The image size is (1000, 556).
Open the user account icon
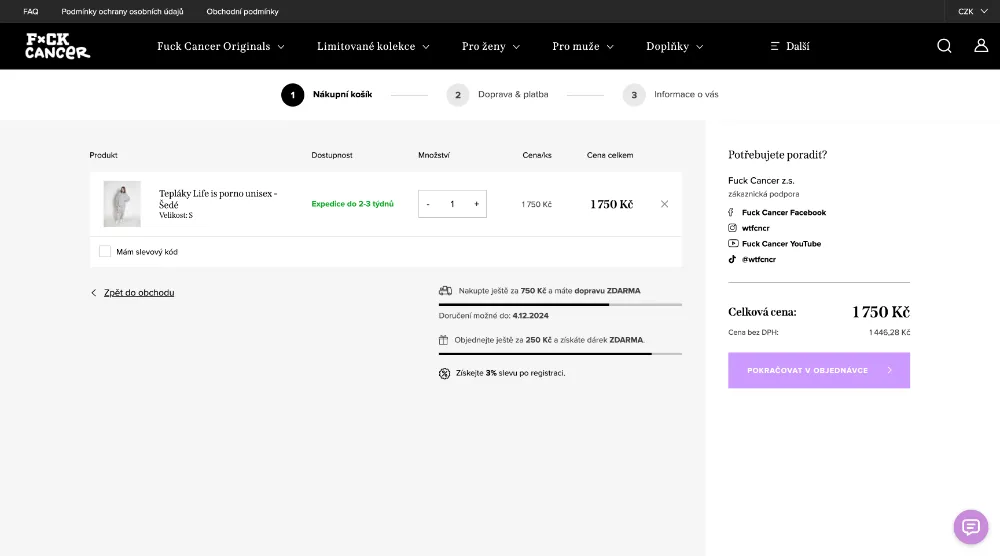pyautogui.click(x=981, y=46)
